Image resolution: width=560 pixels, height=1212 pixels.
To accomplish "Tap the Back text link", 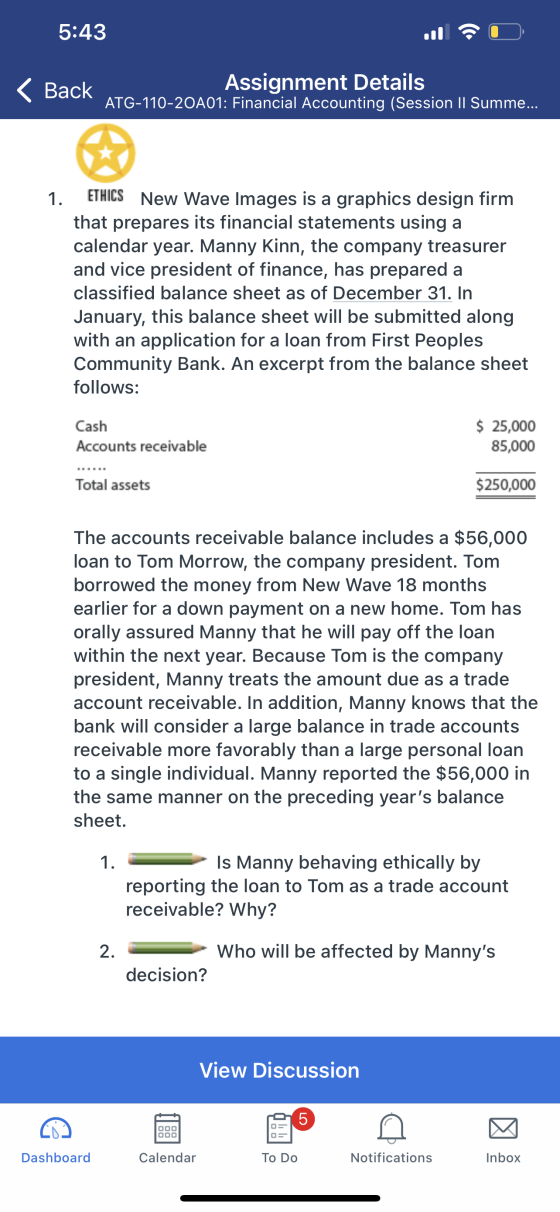I will pos(68,90).
